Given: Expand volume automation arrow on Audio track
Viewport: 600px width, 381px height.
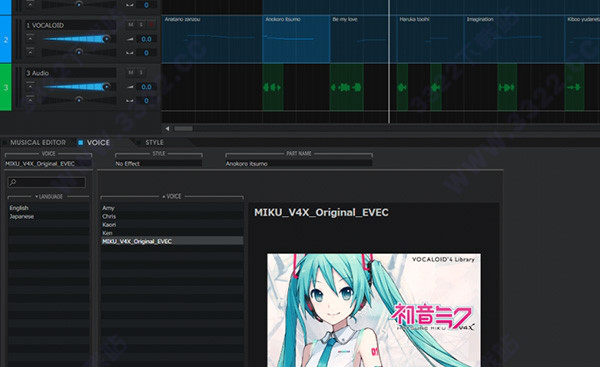Looking at the screenshot, I should coord(30,86).
